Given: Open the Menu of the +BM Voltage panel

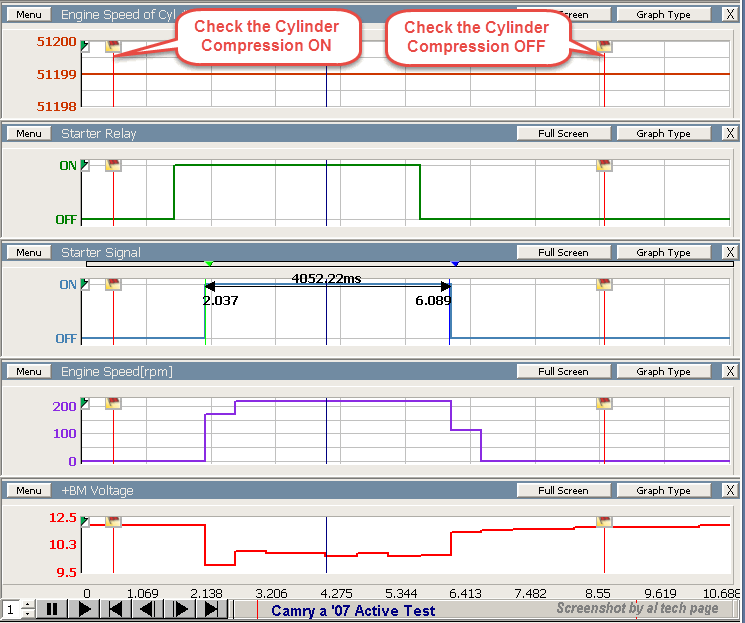Looking at the screenshot, I should point(29,491).
